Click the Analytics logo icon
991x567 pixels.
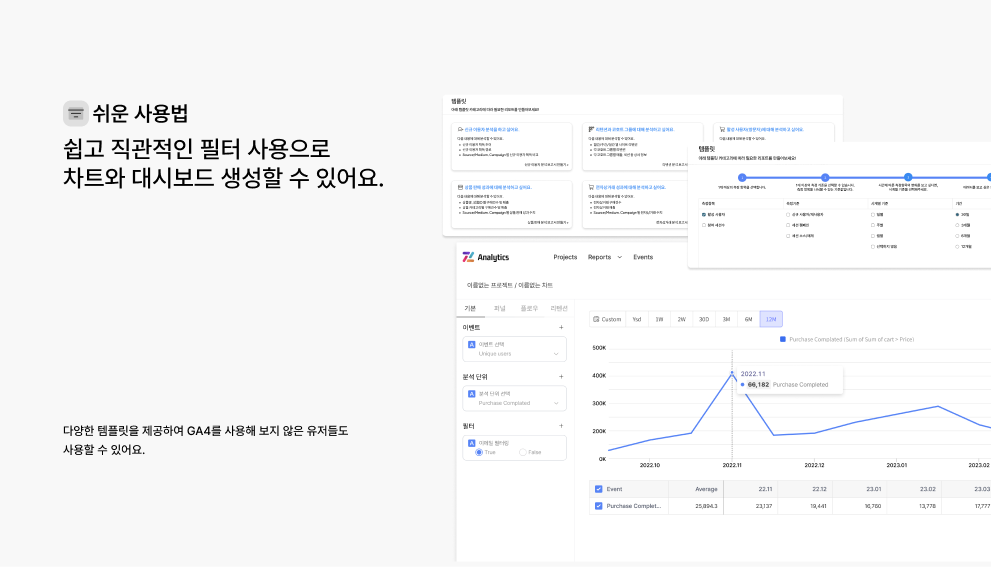point(468,257)
